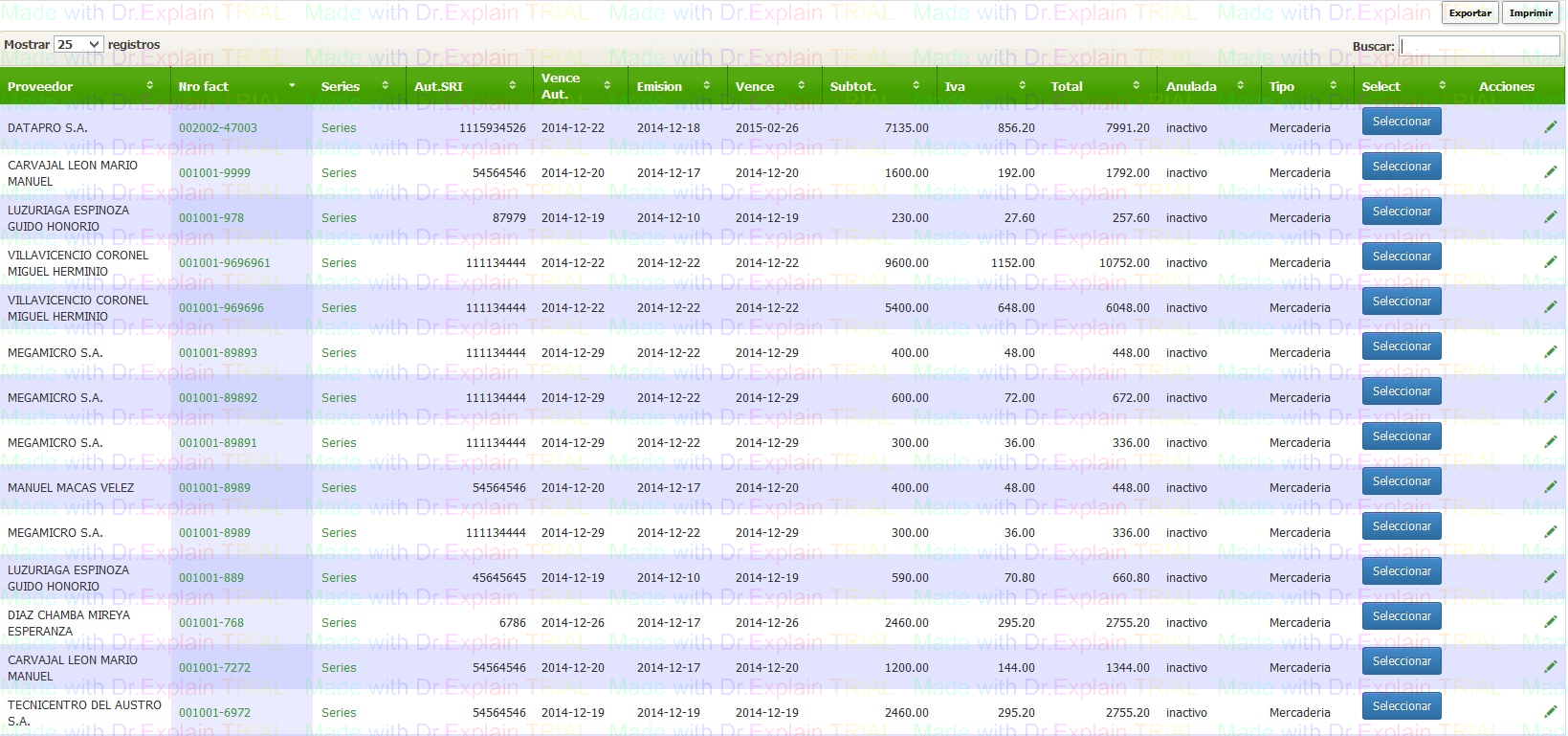This screenshot has width=1568, height=736.
Task: Click pencil icon for TECNICENTRO DEL AUSTRO row
Action: [1550, 712]
